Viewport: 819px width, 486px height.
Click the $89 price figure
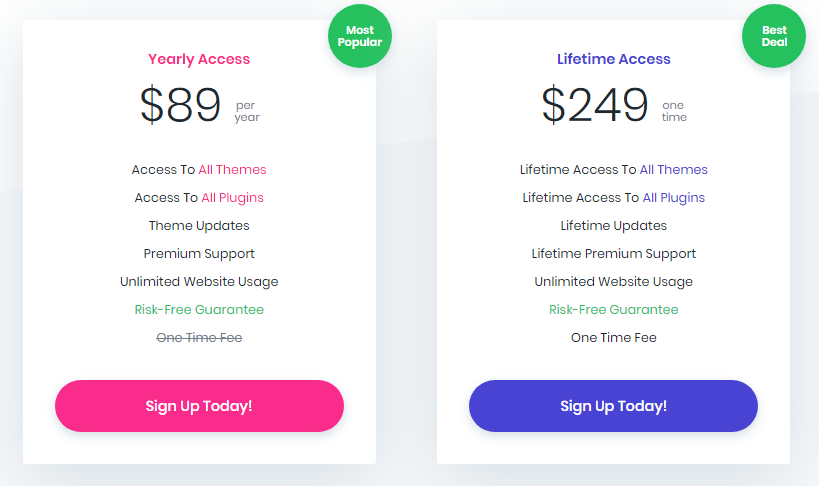(x=180, y=105)
